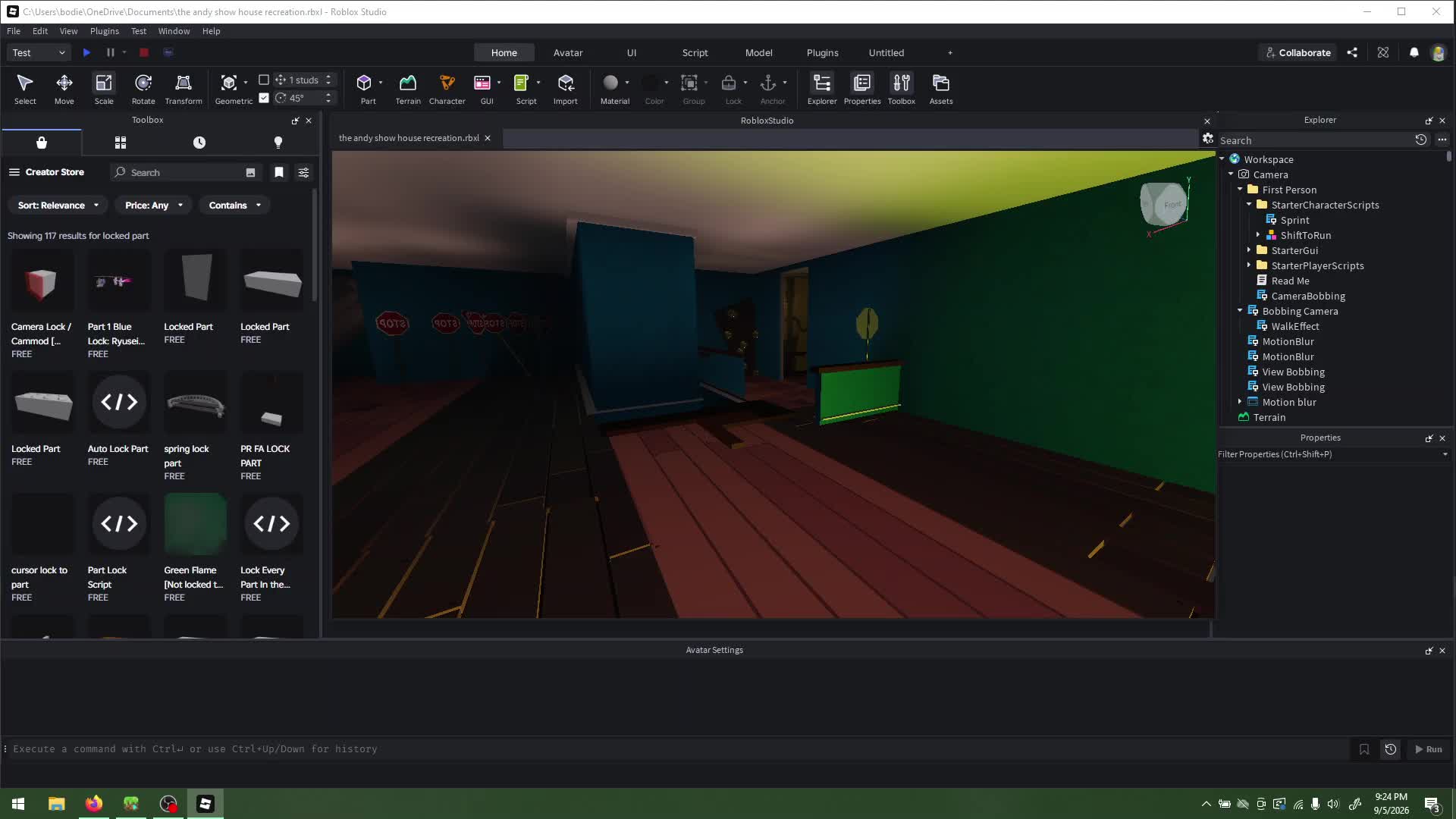This screenshot has height=819, width=1456.
Task: Select the Camera Lock / Cammod thumbnail
Action: click(x=42, y=281)
